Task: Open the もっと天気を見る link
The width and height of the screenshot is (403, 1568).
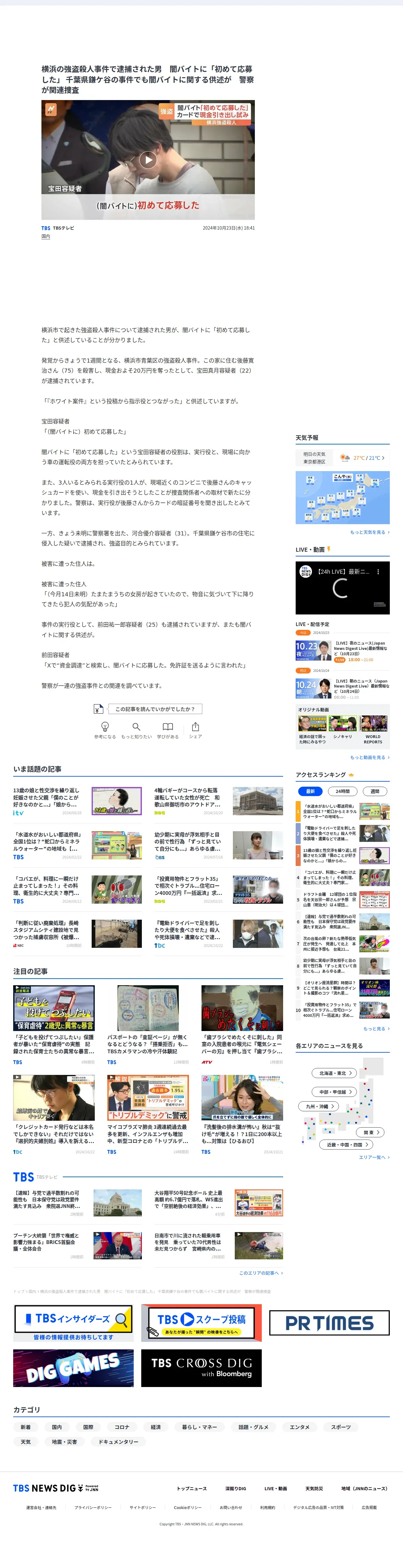Action: (369, 532)
